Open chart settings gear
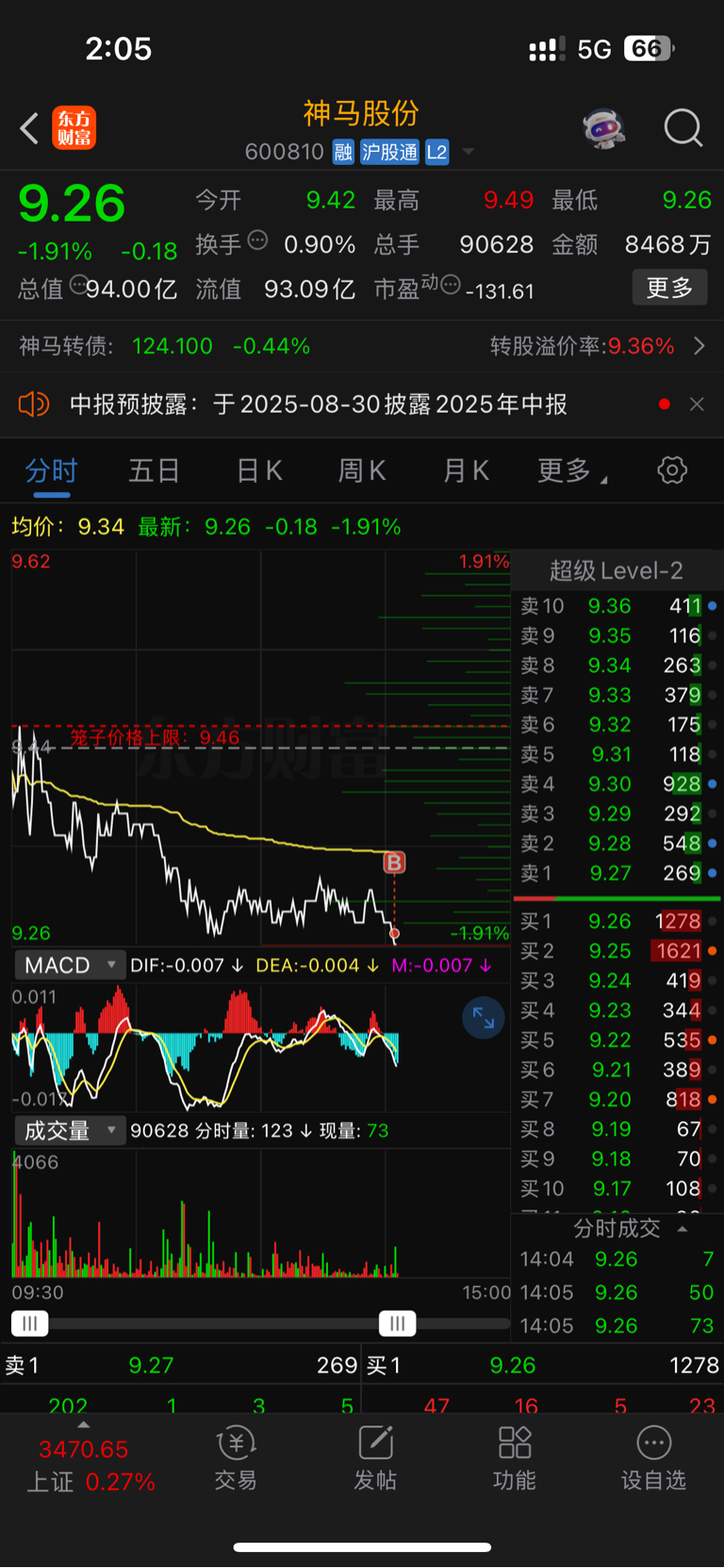Image resolution: width=724 pixels, height=1568 pixels. pos(672,470)
